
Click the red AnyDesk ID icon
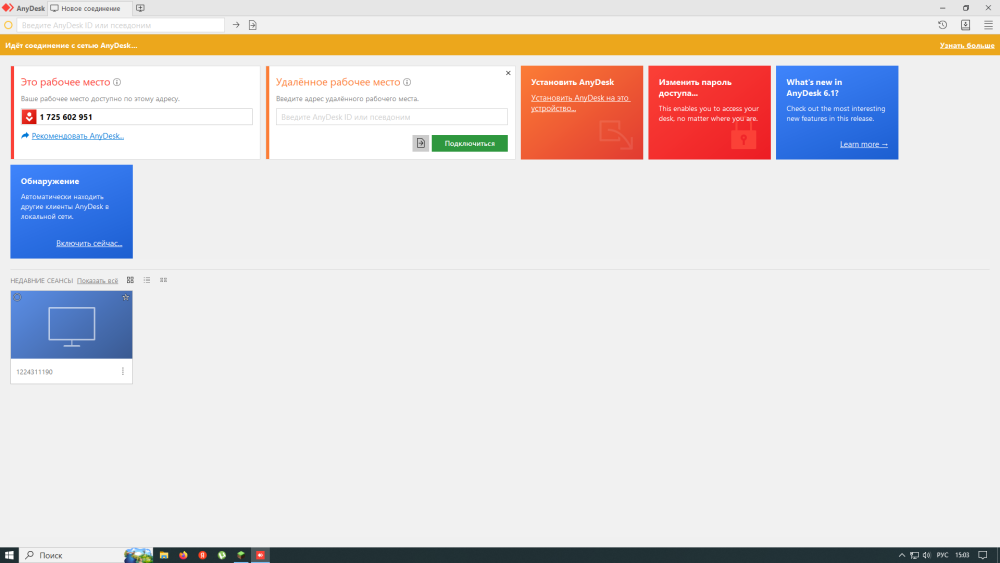tap(29, 117)
